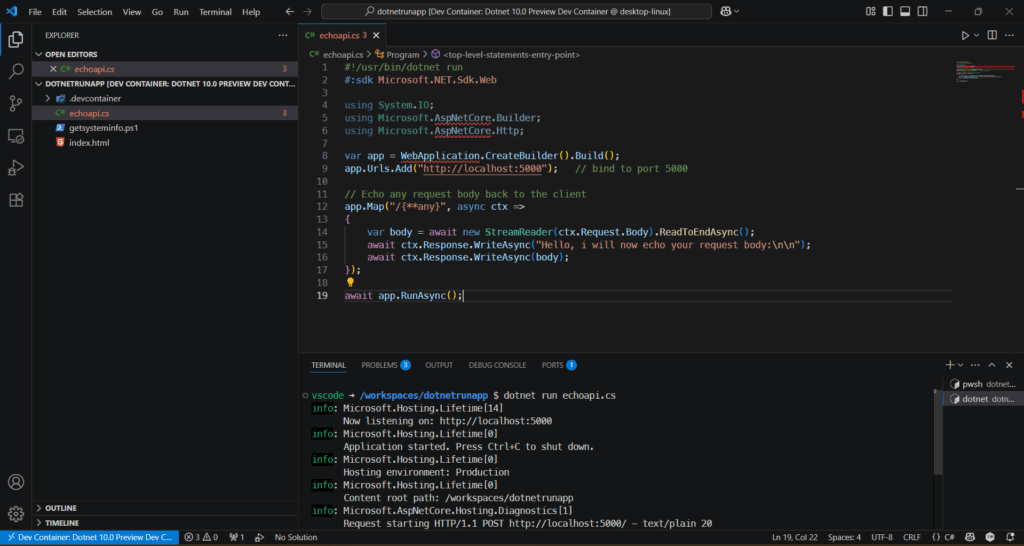Viewport: 1024px width, 546px height.
Task: Expand the Timeline section
Action: (x=39, y=523)
